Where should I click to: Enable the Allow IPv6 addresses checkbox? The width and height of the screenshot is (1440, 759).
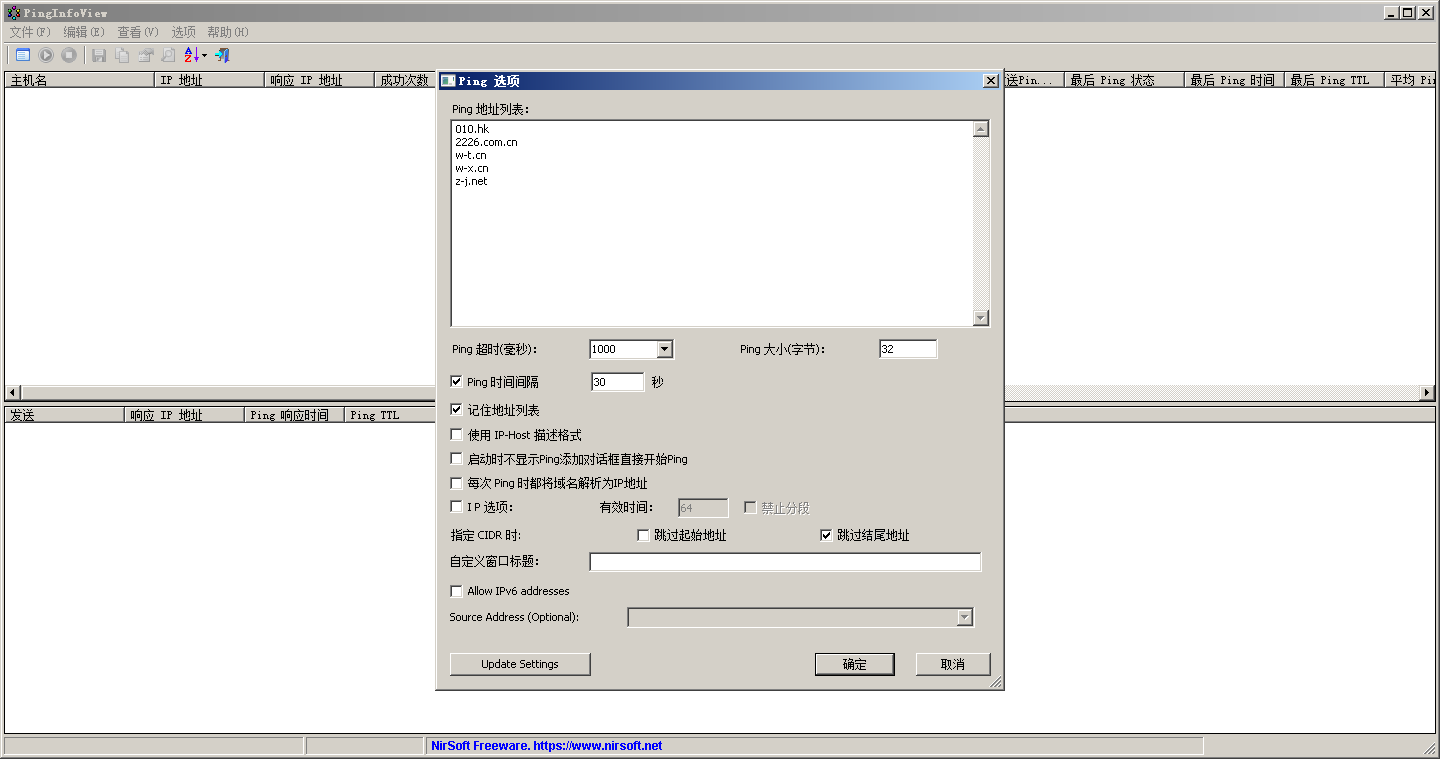[456, 591]
